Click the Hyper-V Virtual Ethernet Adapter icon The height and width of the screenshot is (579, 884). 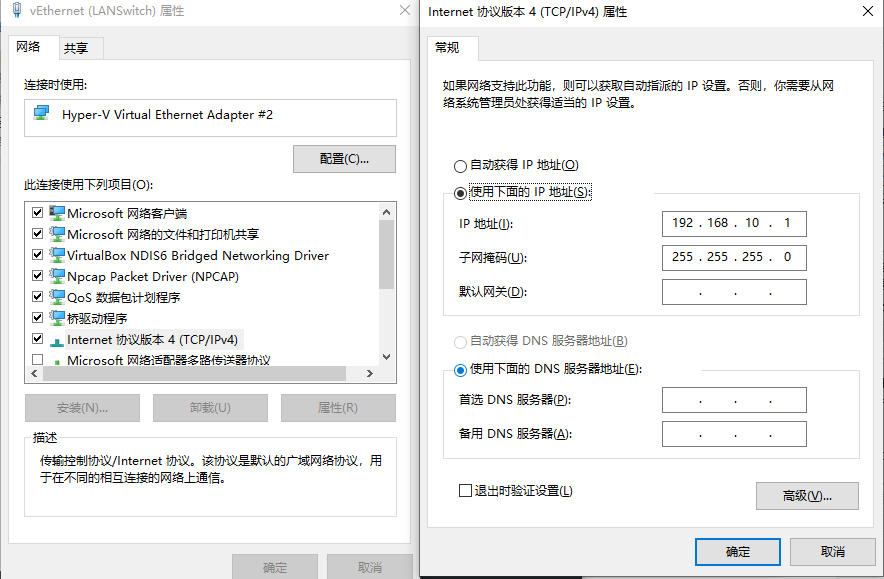click(42, 114)
